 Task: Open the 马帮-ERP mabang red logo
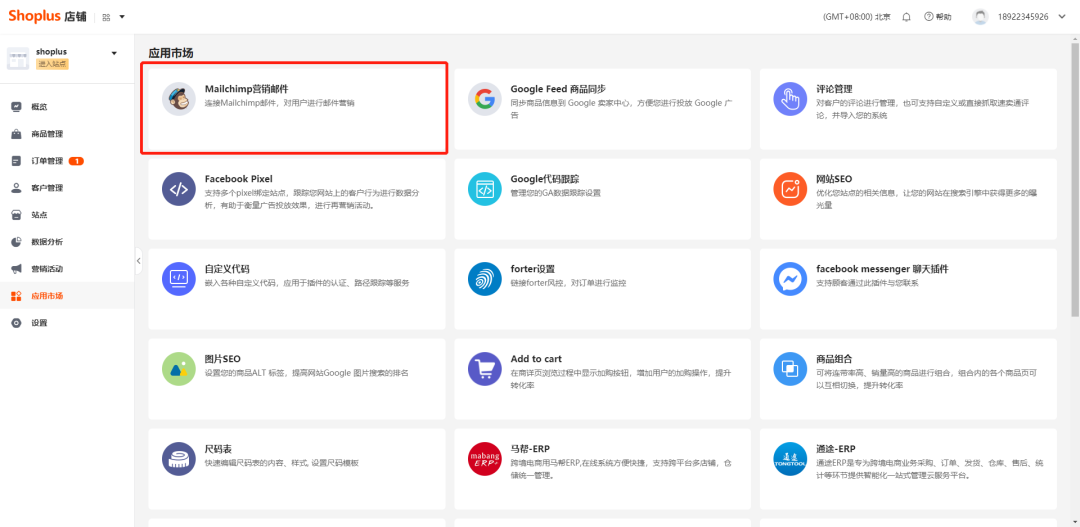pos(485,459)
